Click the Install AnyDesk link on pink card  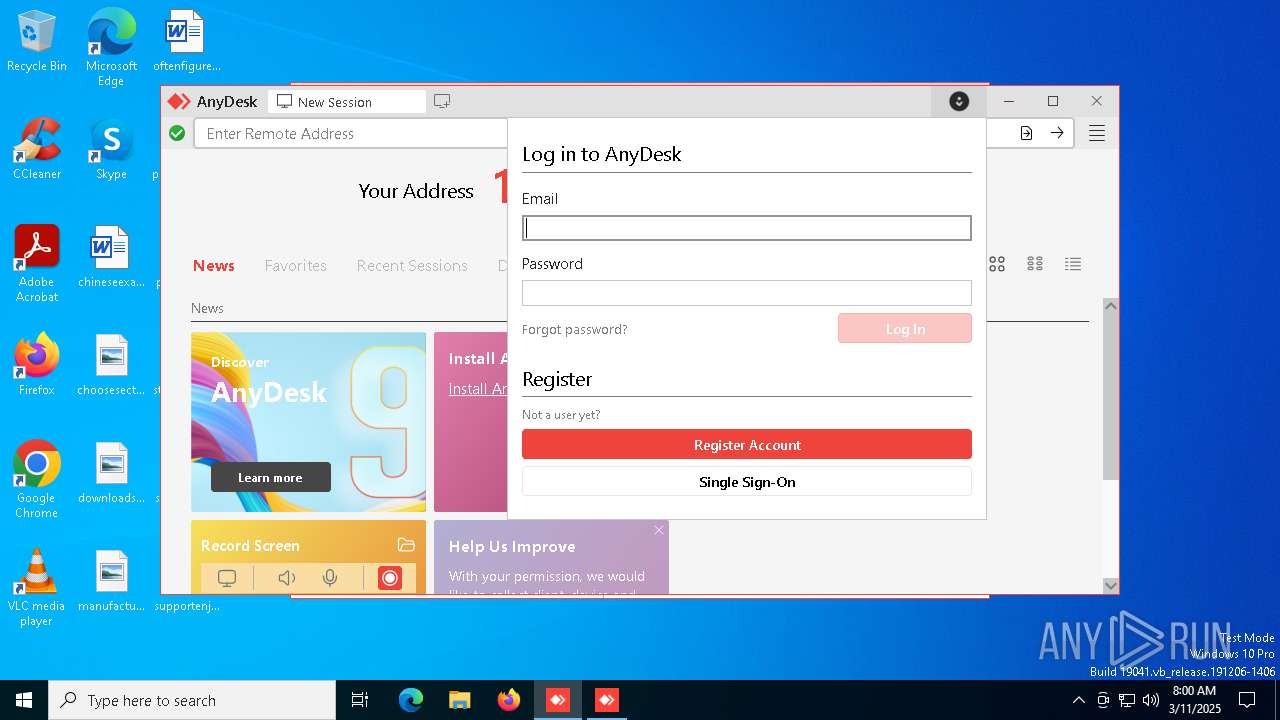(x=478, y=389)
